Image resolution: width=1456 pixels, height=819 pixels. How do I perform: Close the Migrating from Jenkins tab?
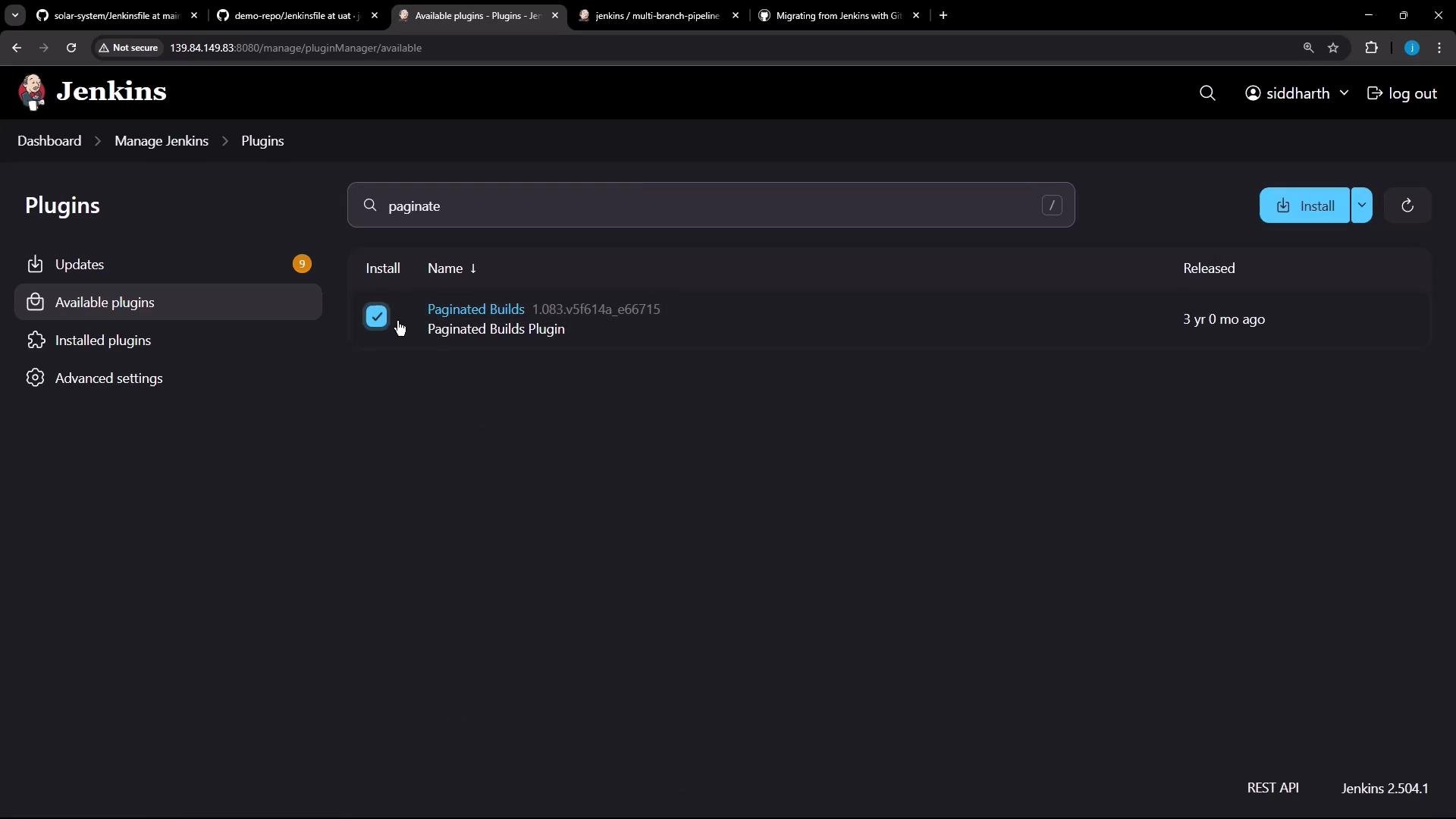pos(916,15)
